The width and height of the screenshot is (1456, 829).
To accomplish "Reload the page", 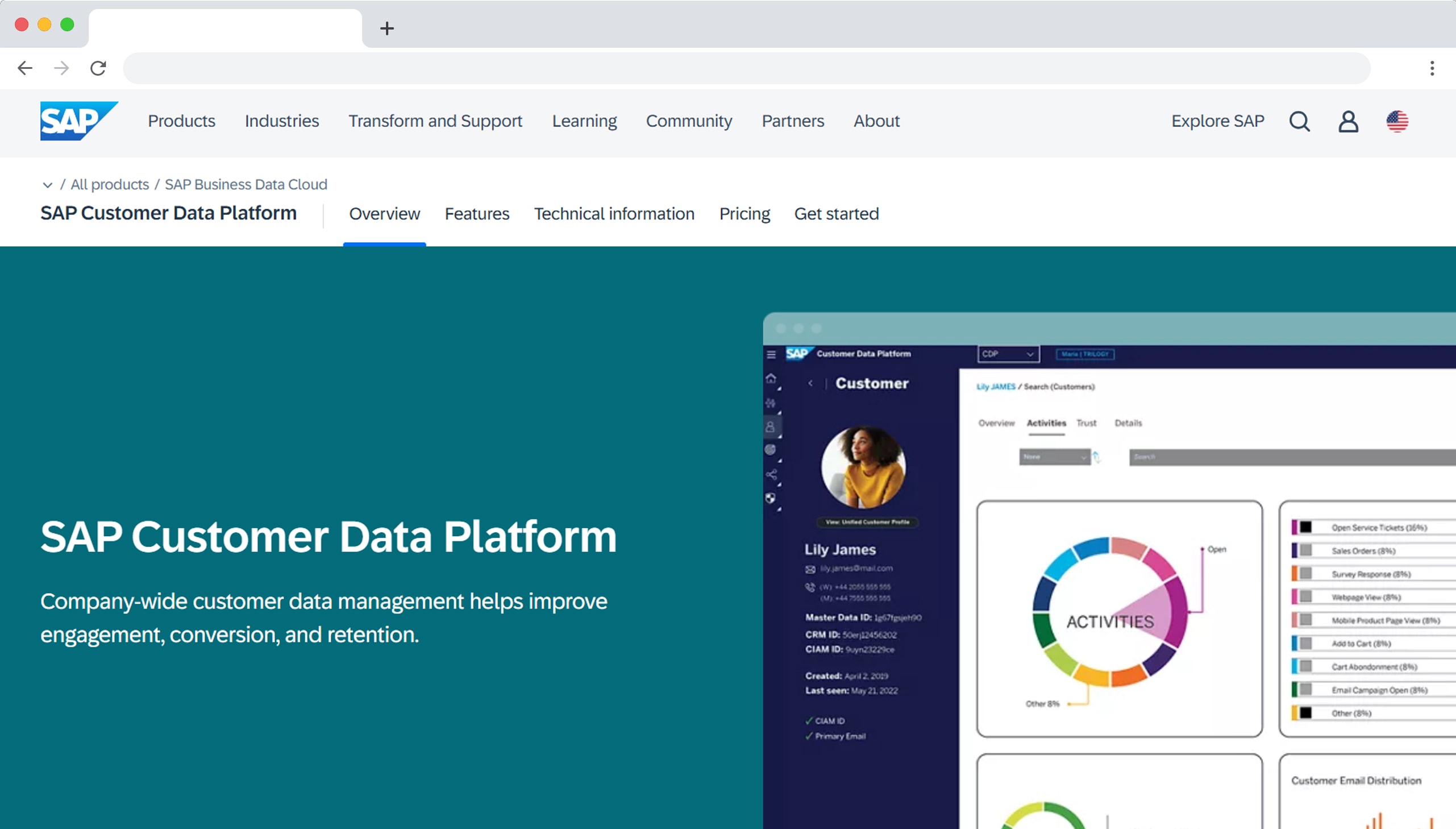I will point(98,68).
